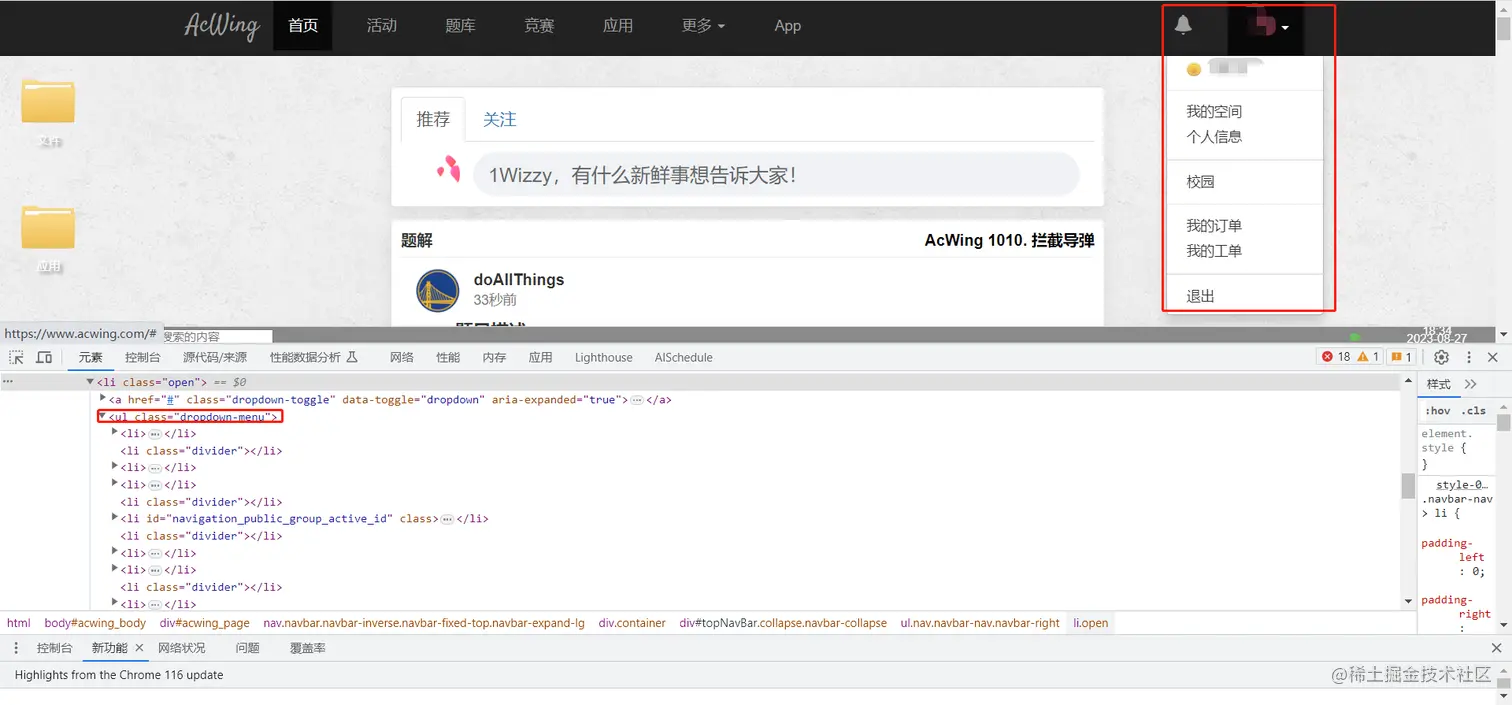Switch to DevTools 控制台 tab
This screenshot has height=705, width=1512.
coord(143,357)
